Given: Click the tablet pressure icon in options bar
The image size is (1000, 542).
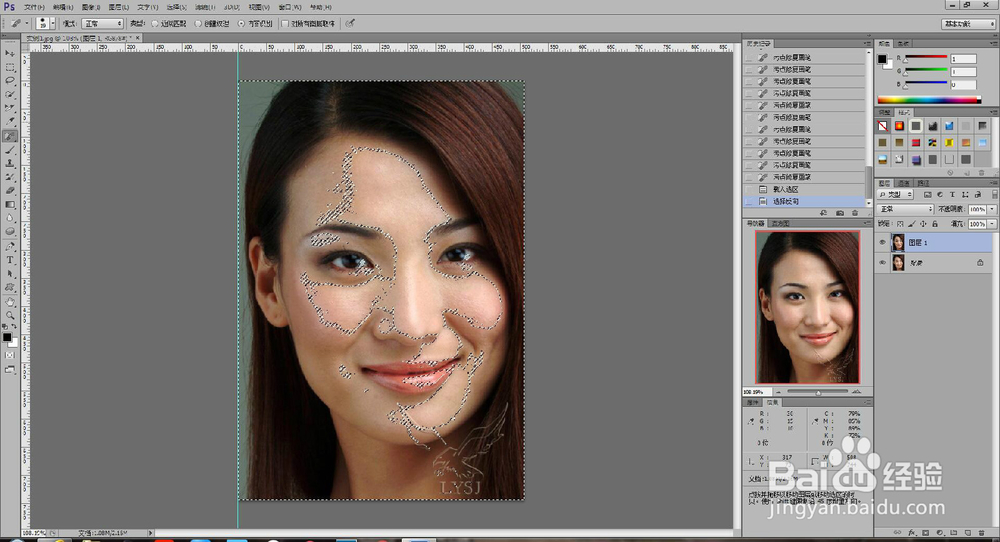Looking at the screenshot, I should (349, 23).
